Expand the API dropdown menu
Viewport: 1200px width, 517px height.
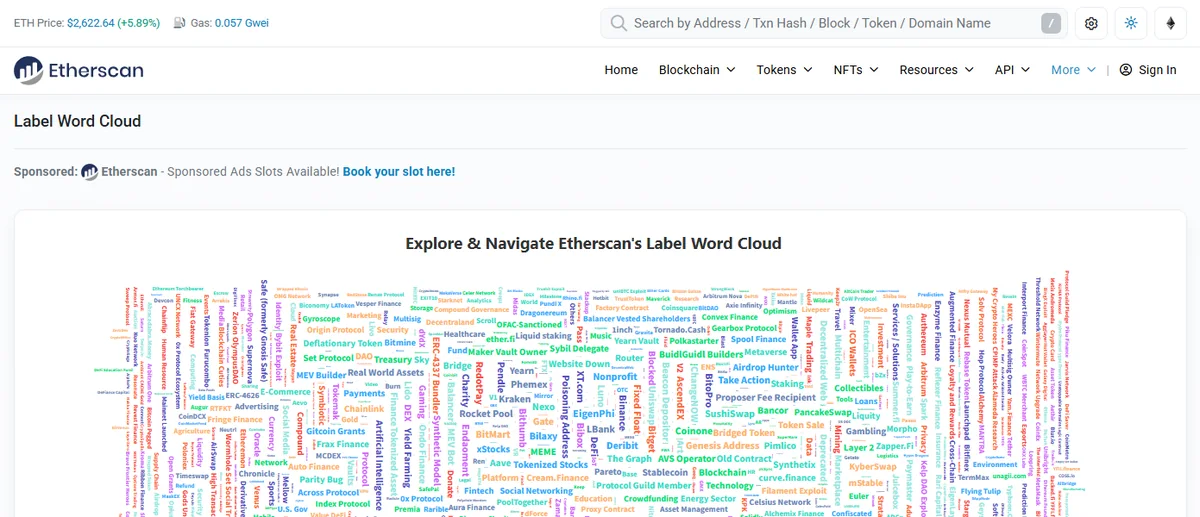(1012, 70)
